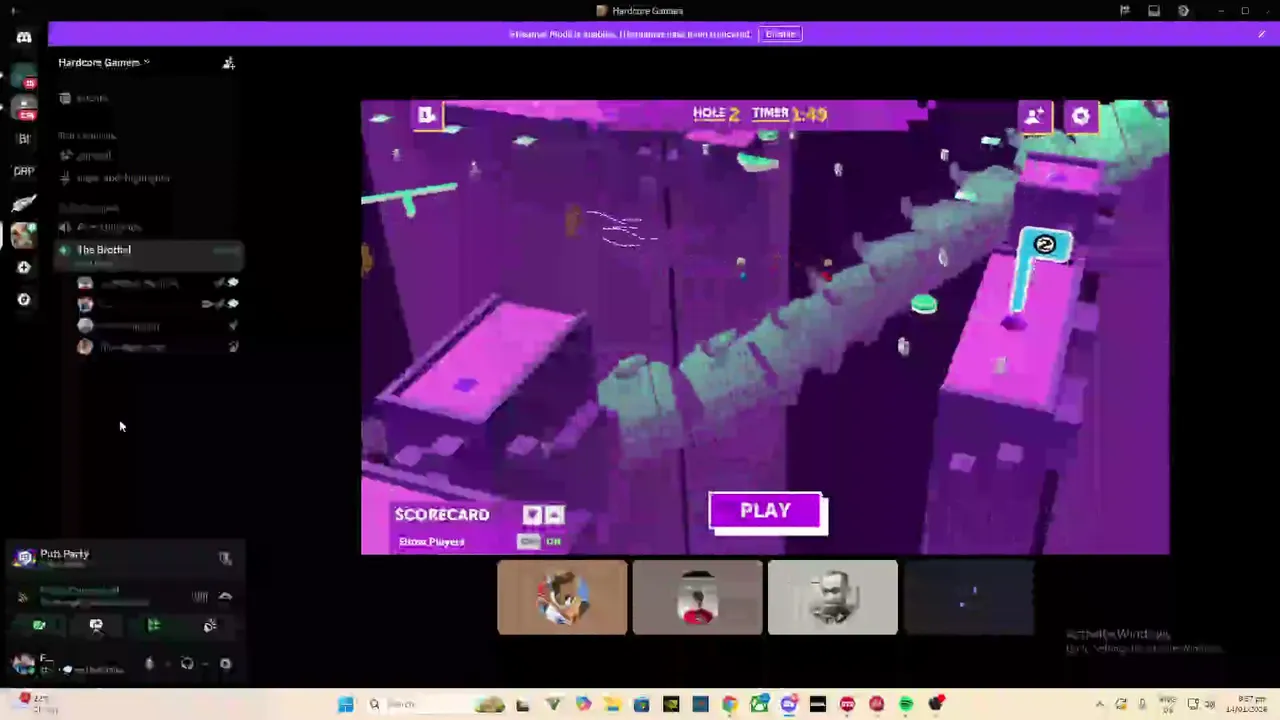
Task: Click the first user in The Brothel
Action: click(160, 283)
